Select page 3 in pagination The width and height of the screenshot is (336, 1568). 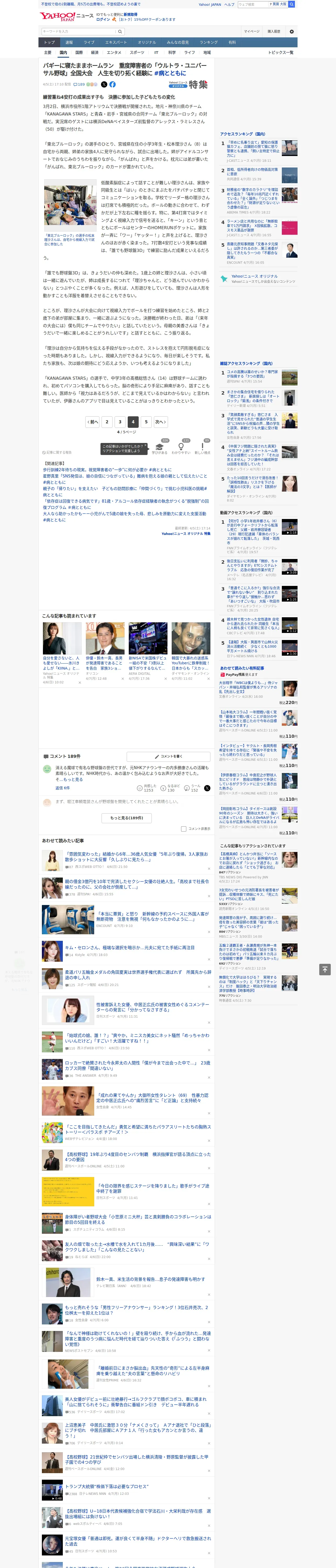[120, 421]
